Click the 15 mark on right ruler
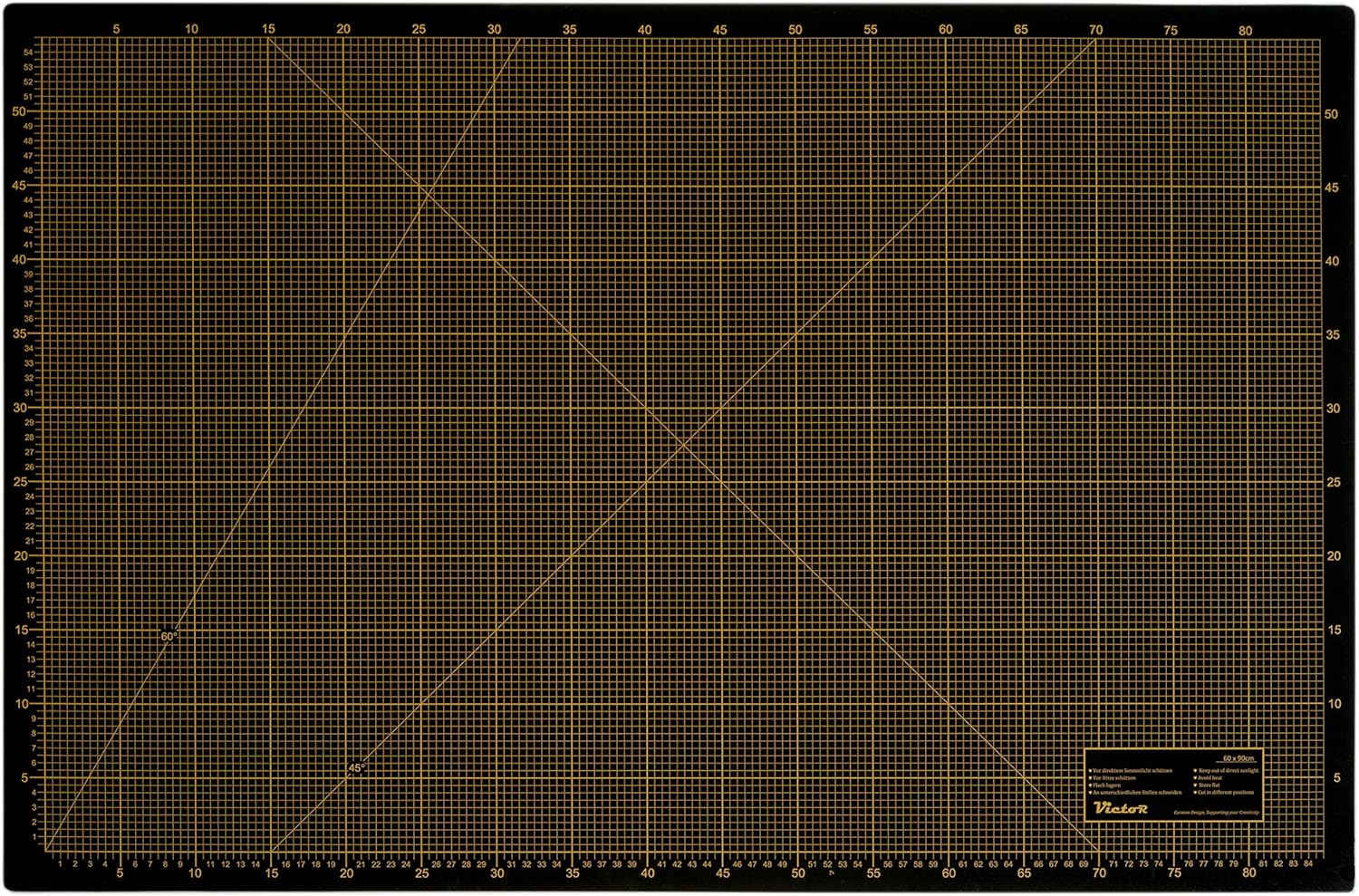 pyautogui.click(x=1334, y=630)
